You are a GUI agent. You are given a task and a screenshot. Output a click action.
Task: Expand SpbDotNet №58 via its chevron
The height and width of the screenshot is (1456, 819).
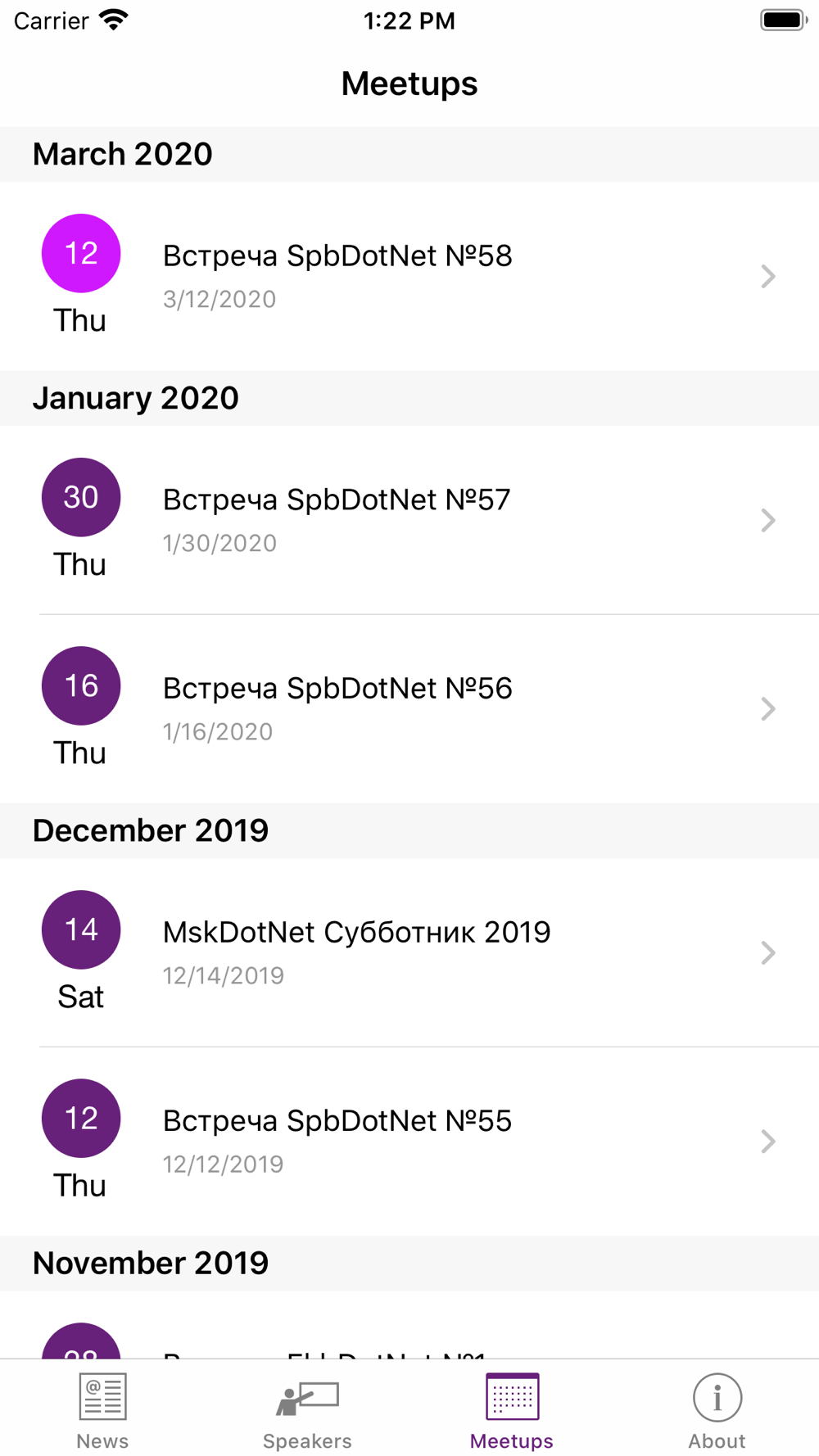point(767,277)
